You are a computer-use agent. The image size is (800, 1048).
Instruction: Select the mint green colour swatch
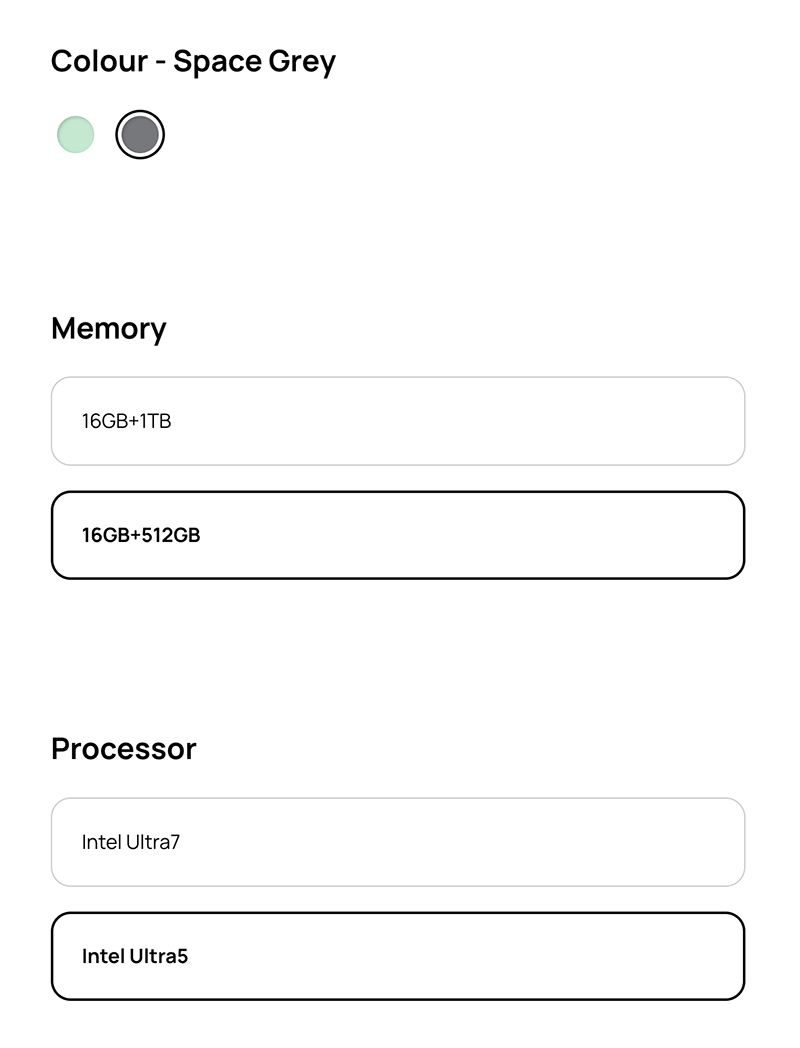pos(76,134)
